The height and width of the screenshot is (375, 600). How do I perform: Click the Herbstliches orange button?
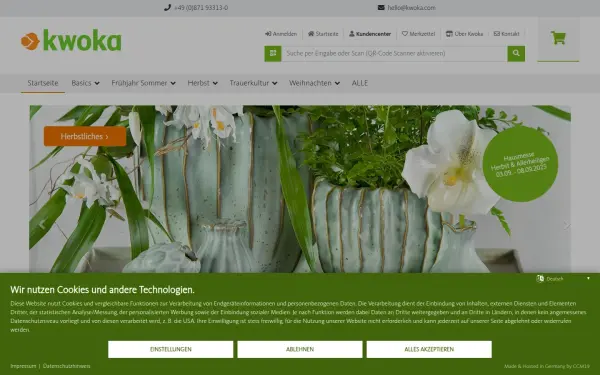pos(85,136)
